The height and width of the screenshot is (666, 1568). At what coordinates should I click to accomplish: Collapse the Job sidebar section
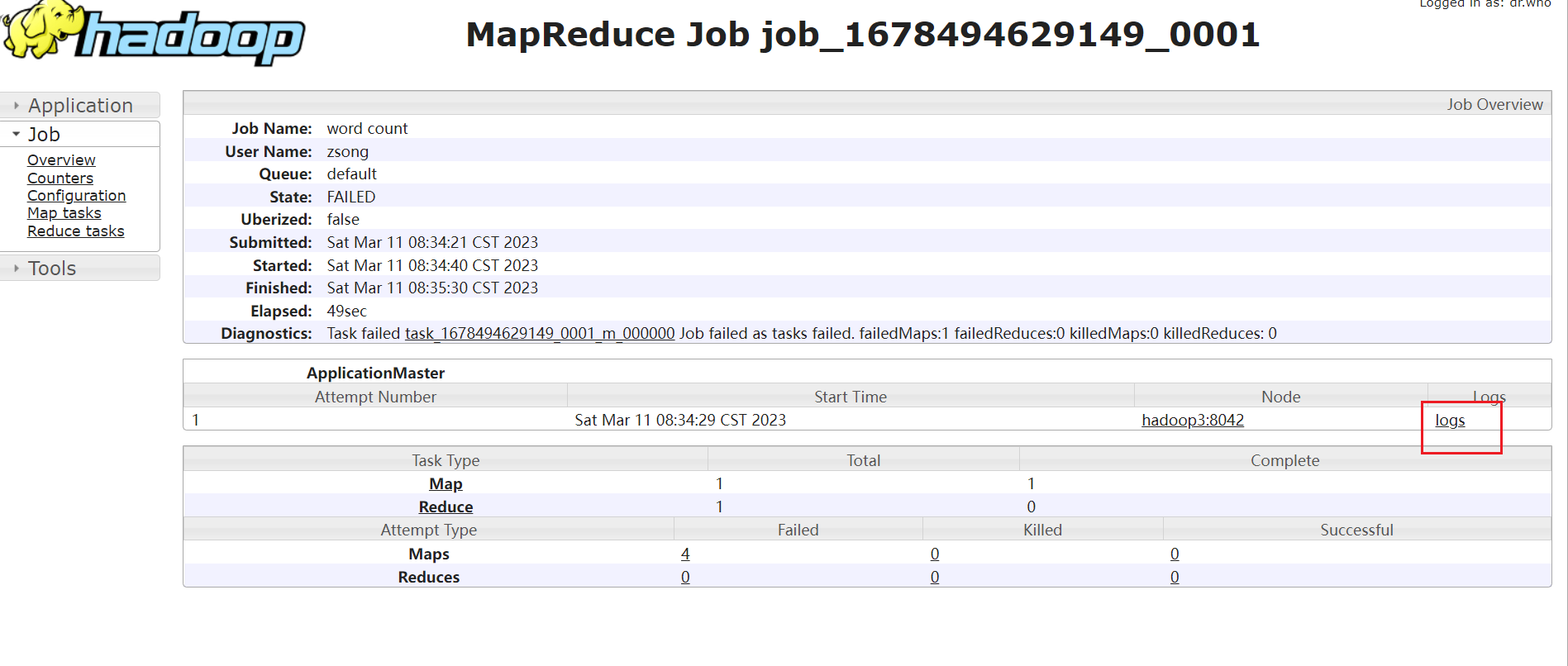click(x=80, y=134)
